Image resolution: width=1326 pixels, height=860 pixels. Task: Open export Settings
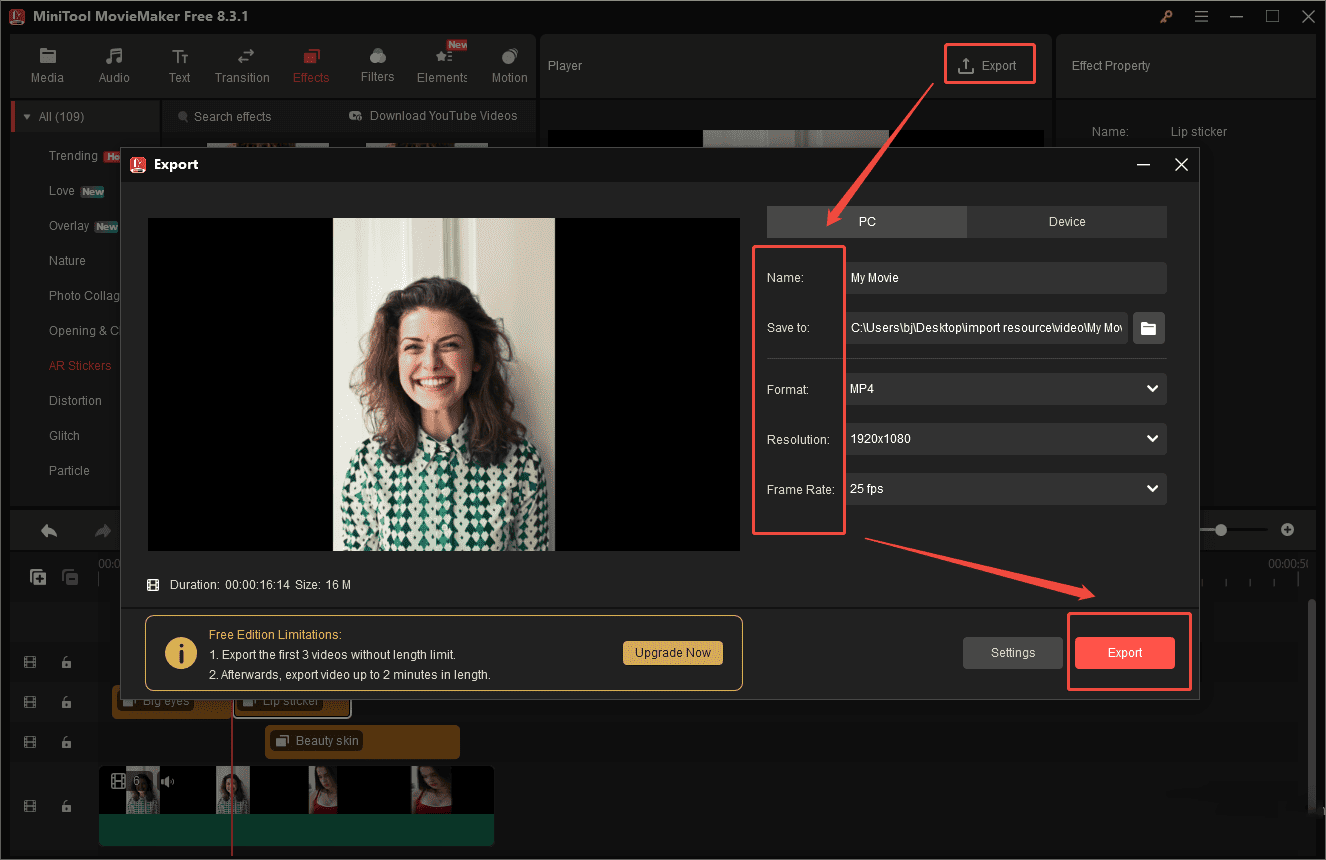pos(1012,652)
